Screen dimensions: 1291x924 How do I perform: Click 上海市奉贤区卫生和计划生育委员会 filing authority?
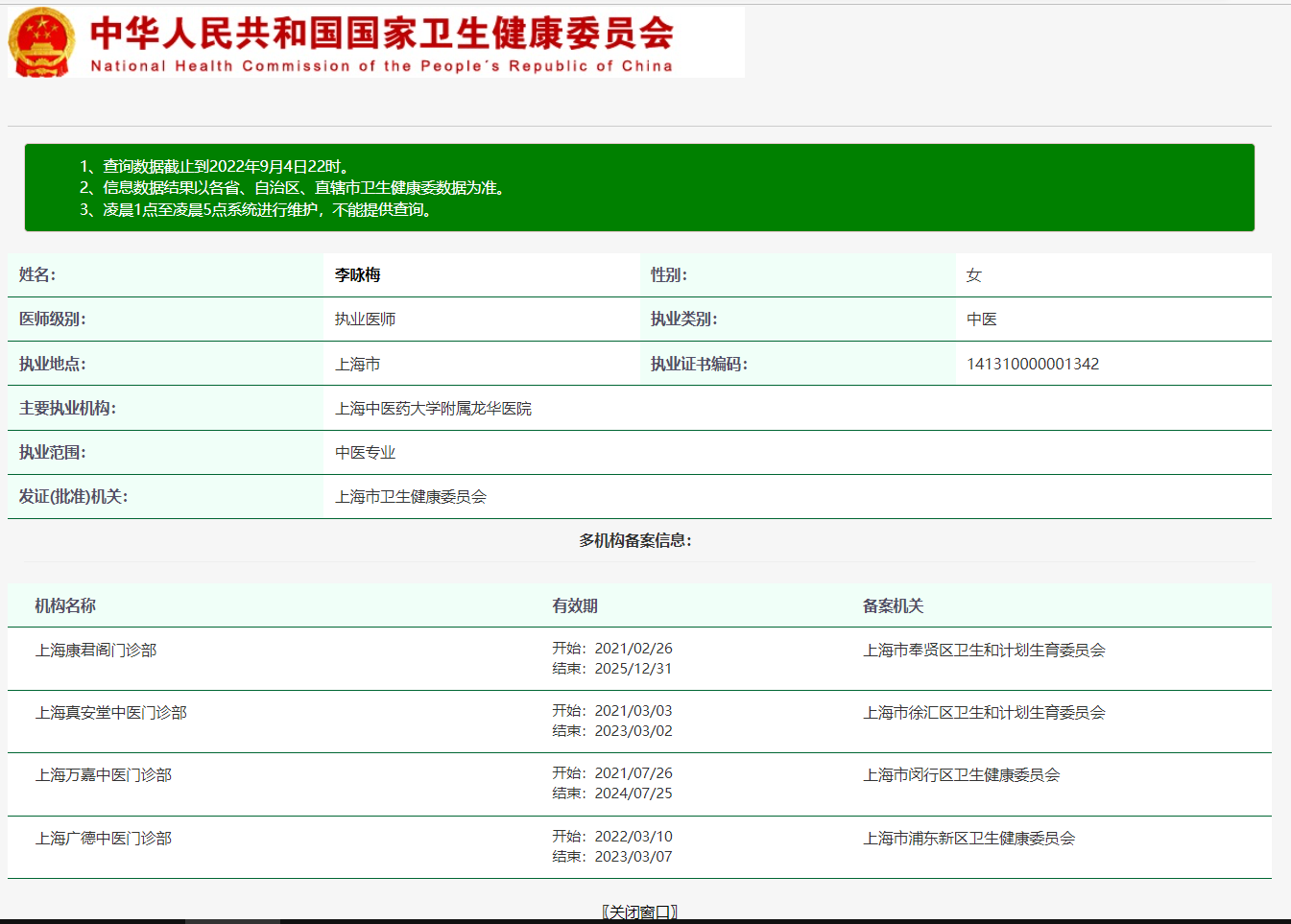(x=984, y=651)
